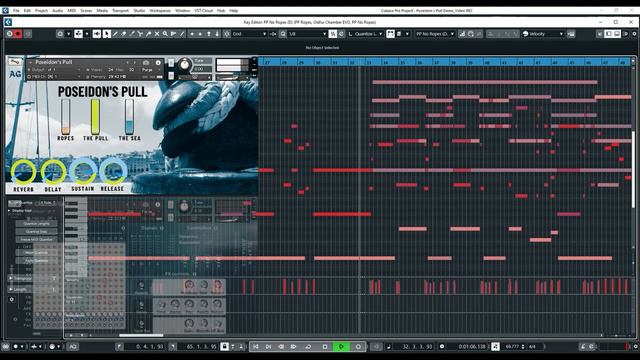Adjust the Sustain knob in Poseidon's Pull
640x360 pixels.
(x=83, y=171)
